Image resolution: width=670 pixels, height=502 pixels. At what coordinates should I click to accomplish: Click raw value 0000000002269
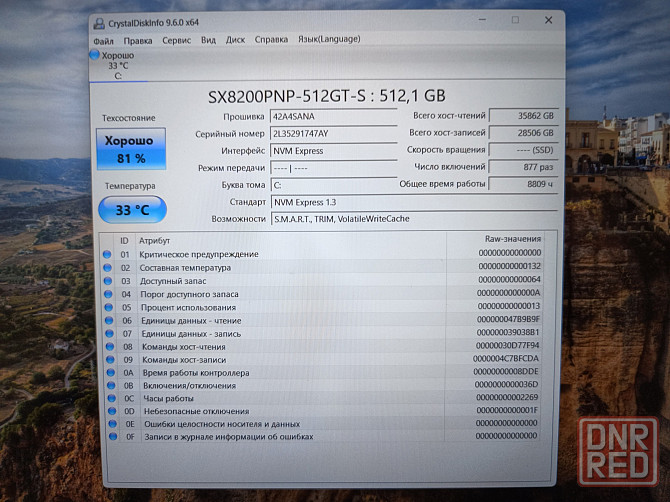pos(507,397)
